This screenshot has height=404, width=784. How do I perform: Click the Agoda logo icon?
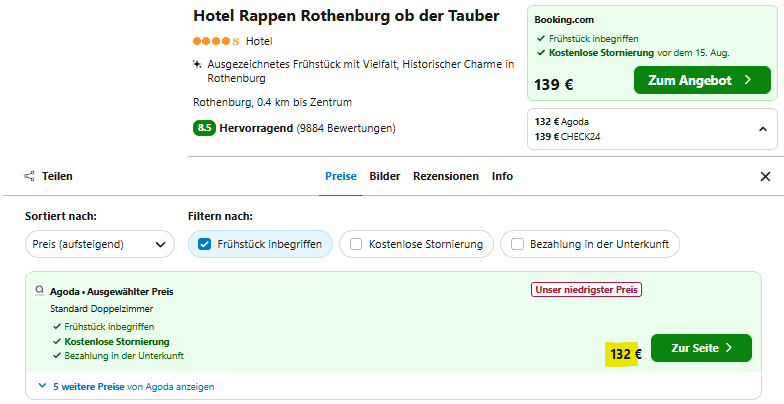[x=40, y=291]
